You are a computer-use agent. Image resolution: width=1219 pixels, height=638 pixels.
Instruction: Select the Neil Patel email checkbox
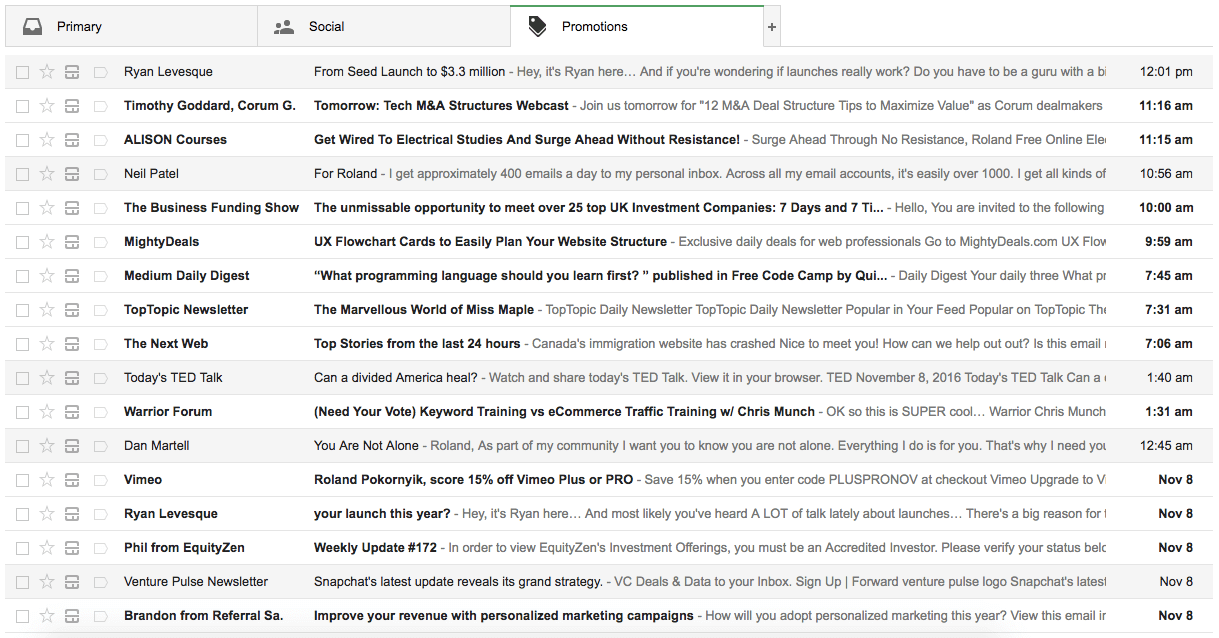pos(22,174)
